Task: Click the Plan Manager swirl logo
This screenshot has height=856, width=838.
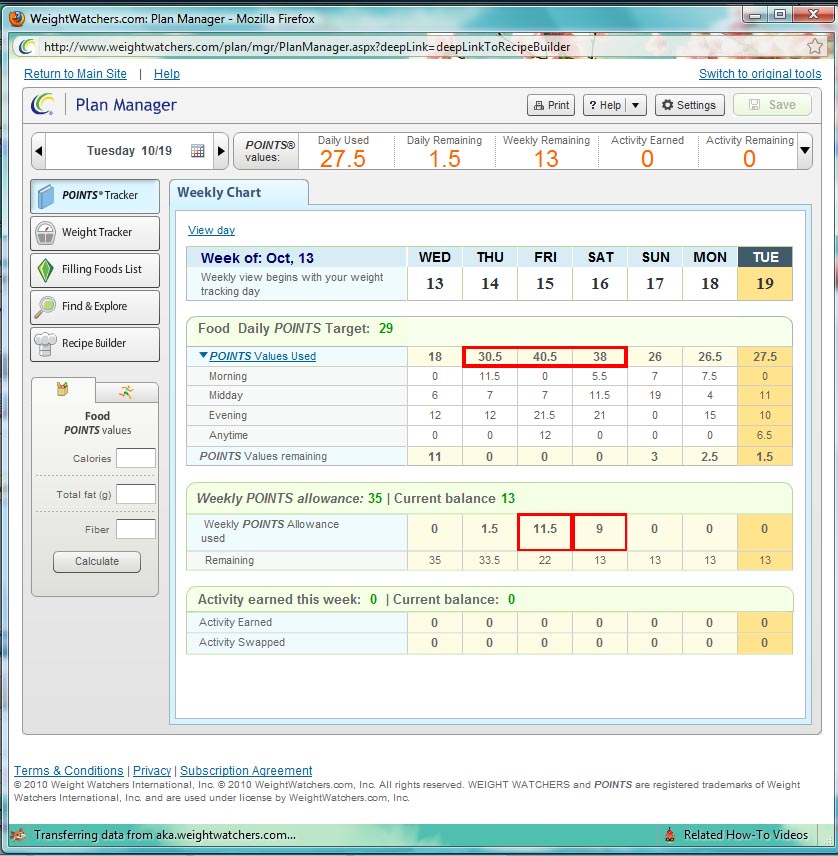Action: tap(43, 104)
